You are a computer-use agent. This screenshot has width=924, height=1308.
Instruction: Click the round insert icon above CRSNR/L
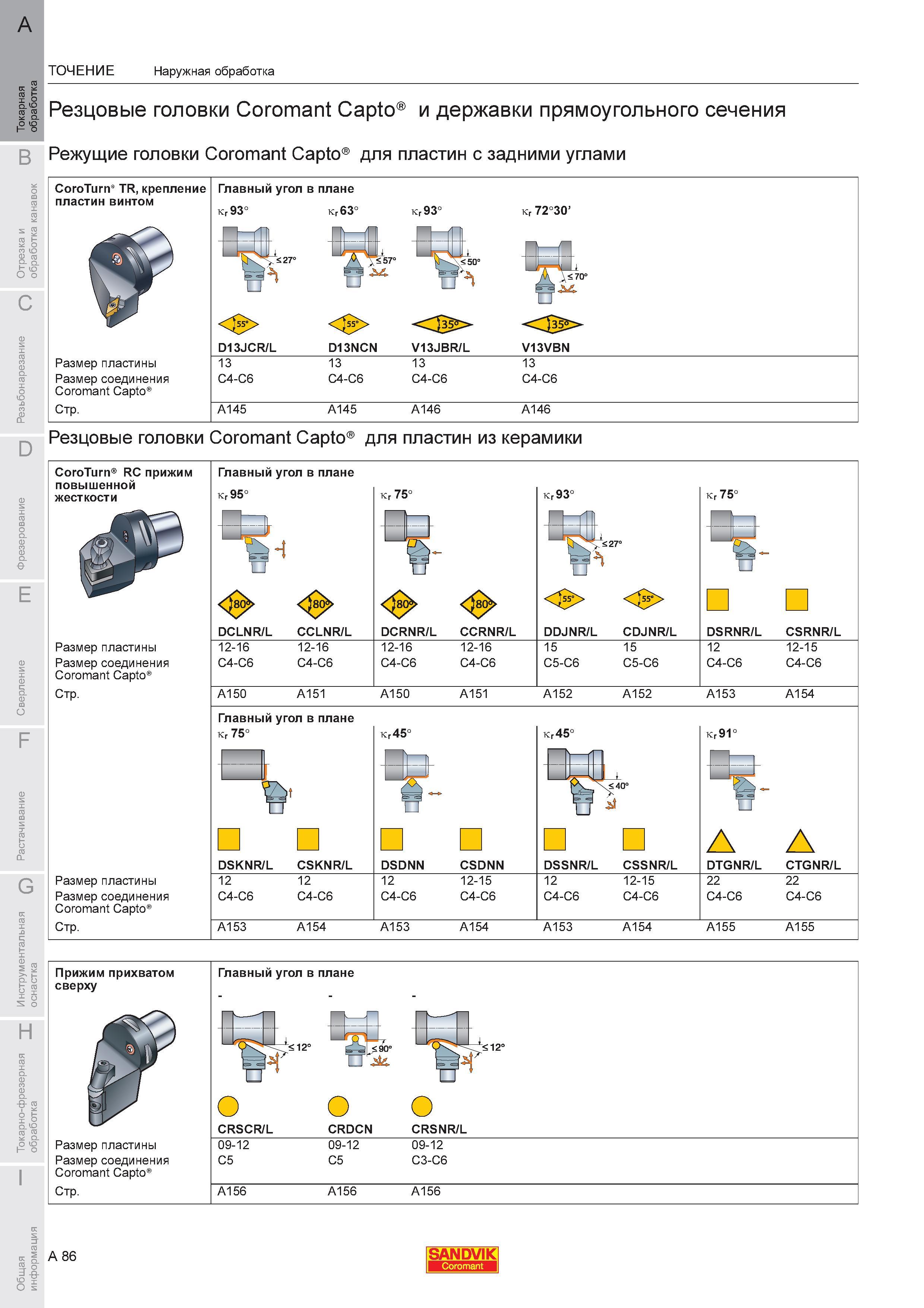click(x=422, y=1107)
